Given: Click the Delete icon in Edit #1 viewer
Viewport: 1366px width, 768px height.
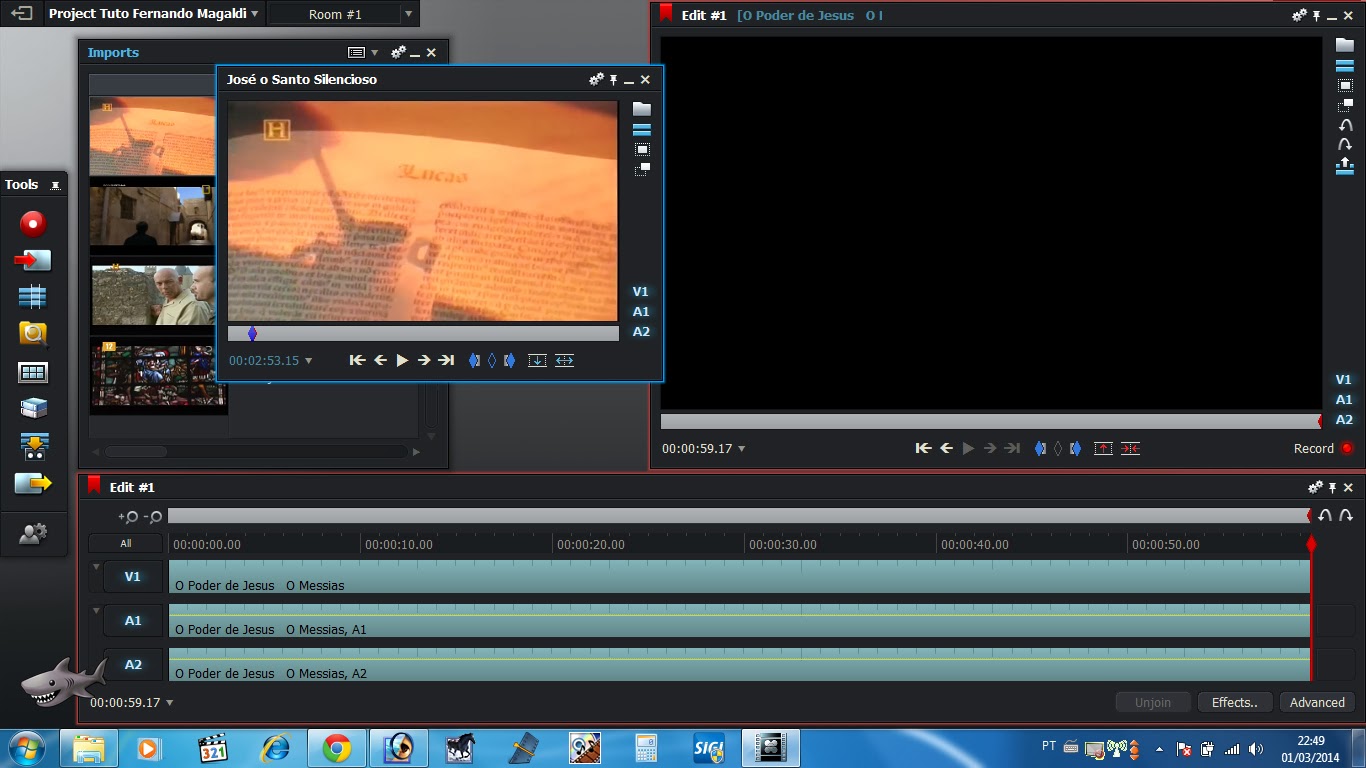Looking at the screenshot, I should (1130, 448).
